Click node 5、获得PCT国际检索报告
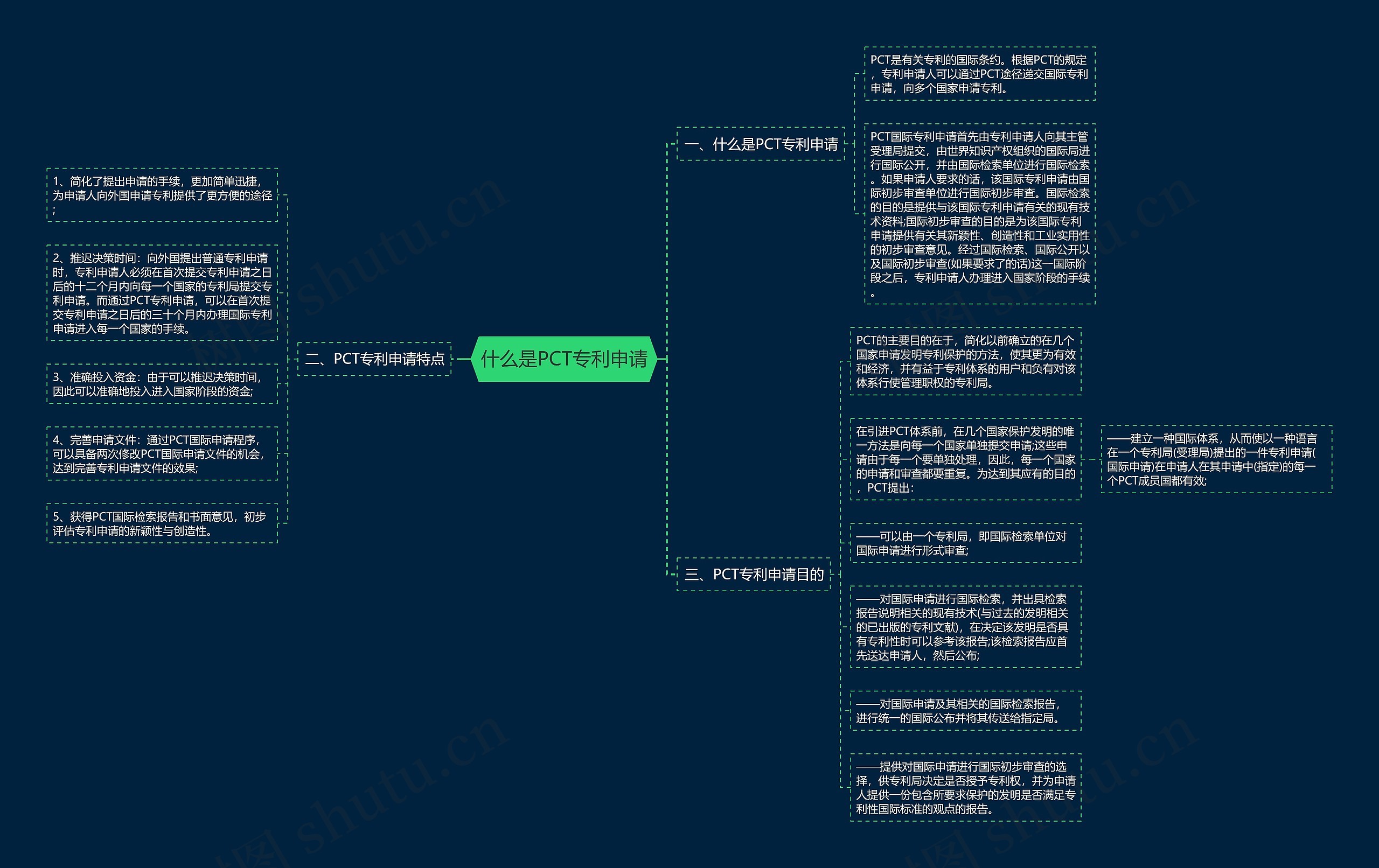Viewport: 1379px width, 868px height. pyautogui.click(x=162, y=523)
